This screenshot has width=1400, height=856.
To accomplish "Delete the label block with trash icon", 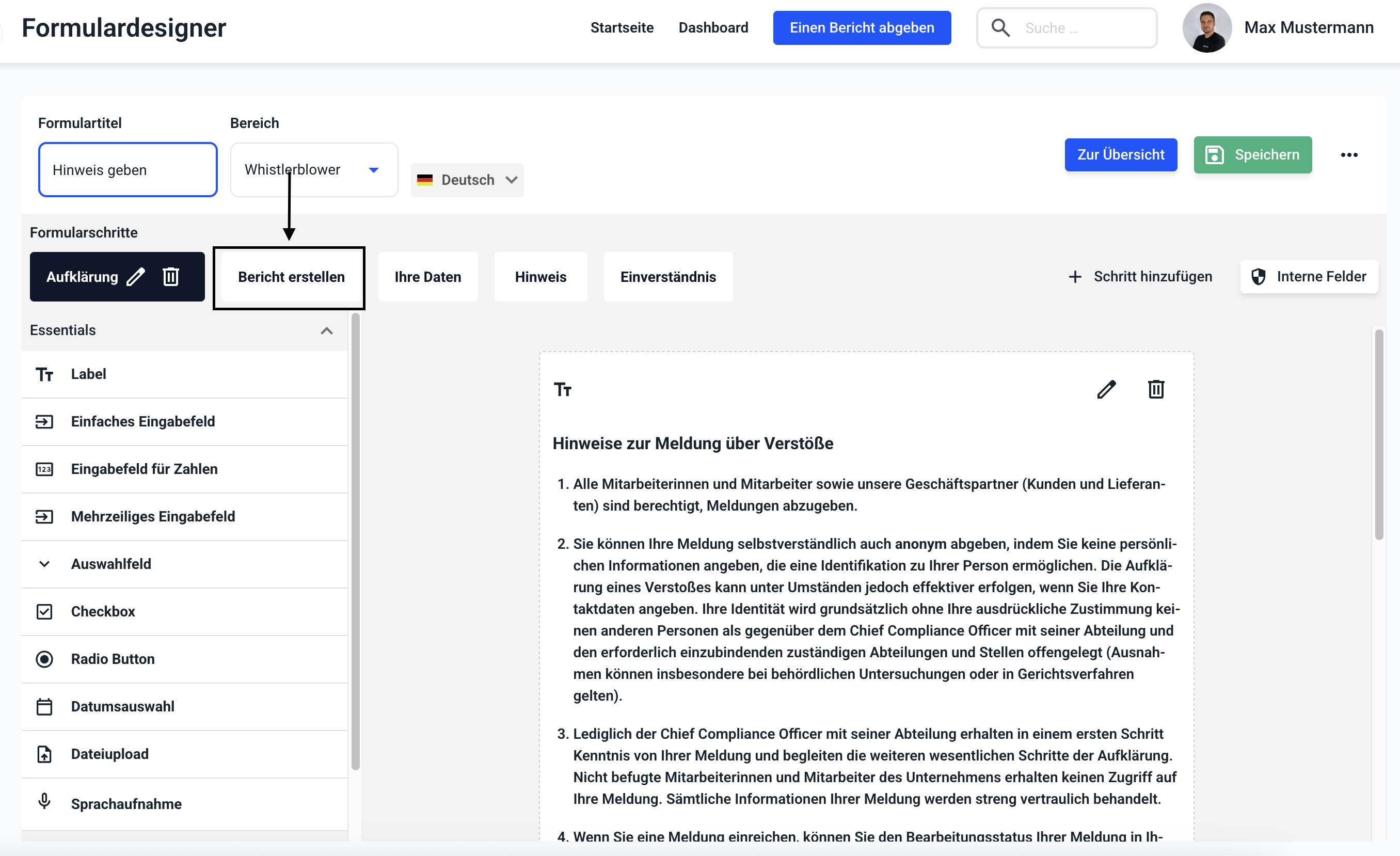I will coord(1156,389).
